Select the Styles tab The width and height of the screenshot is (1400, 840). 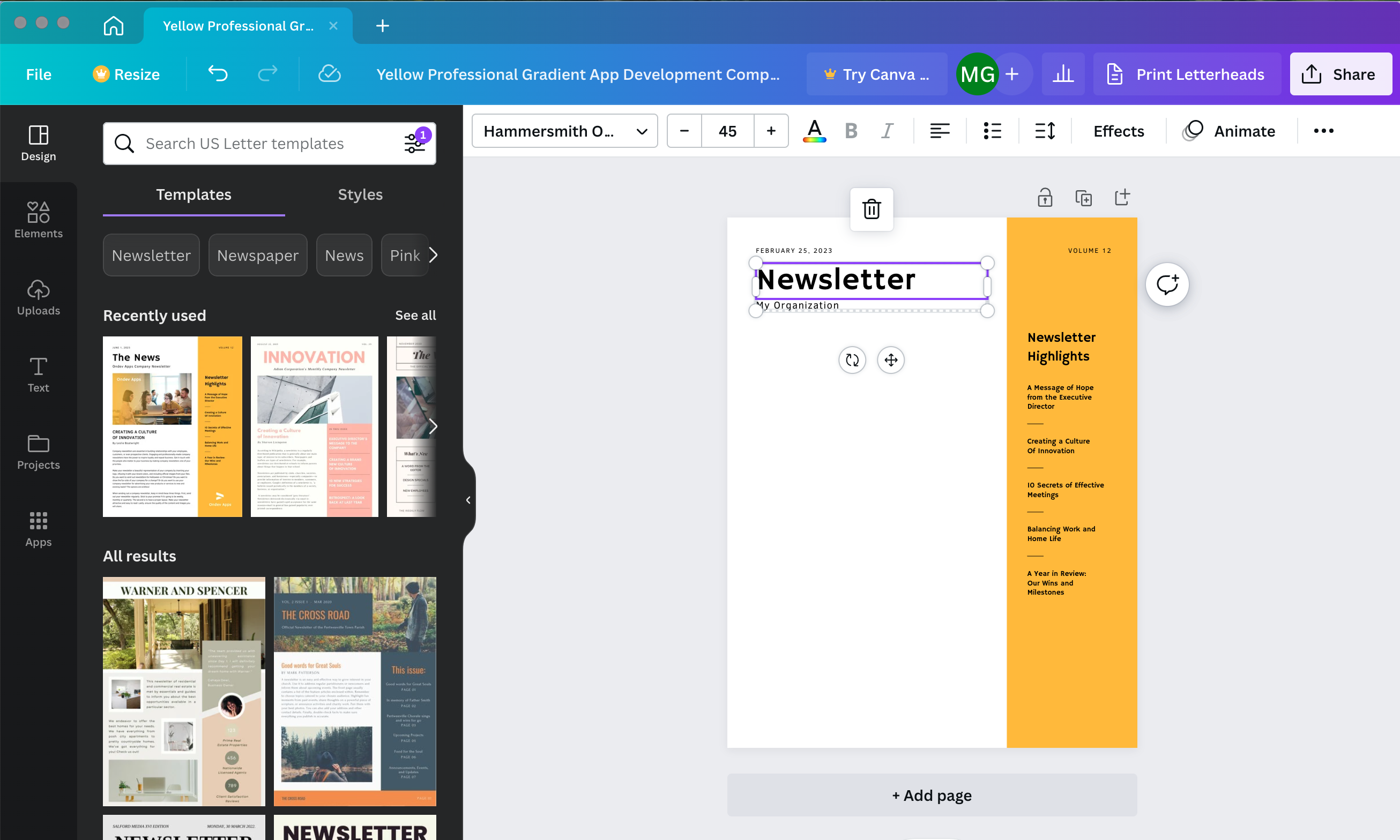coord(360,194)
